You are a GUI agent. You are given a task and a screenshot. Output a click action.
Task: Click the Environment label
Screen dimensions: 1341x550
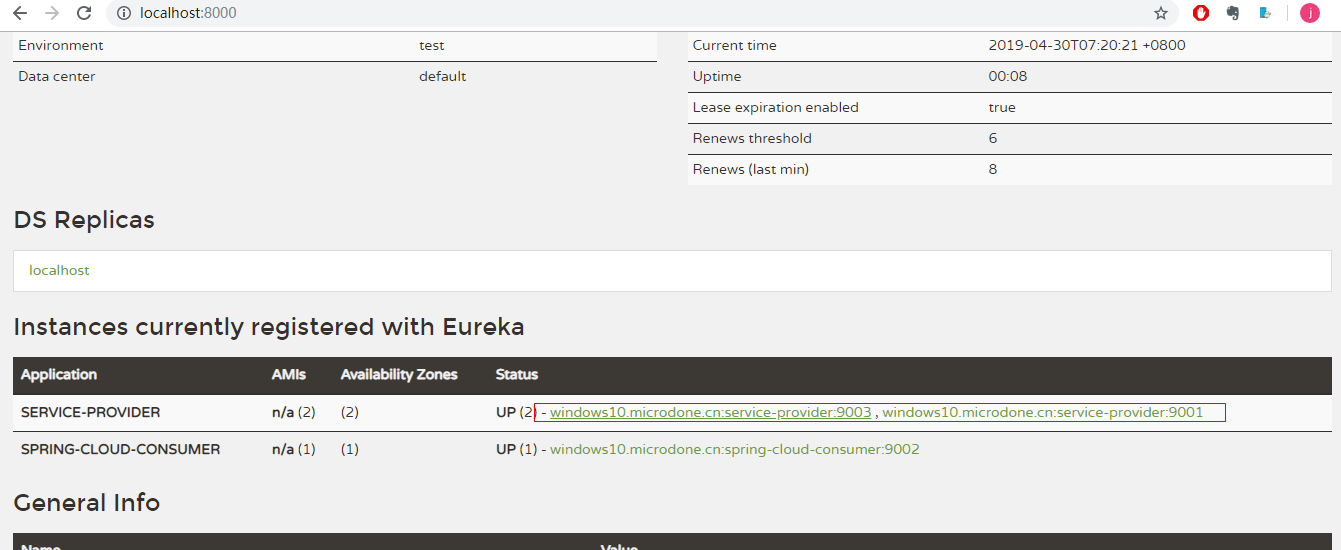61,45
